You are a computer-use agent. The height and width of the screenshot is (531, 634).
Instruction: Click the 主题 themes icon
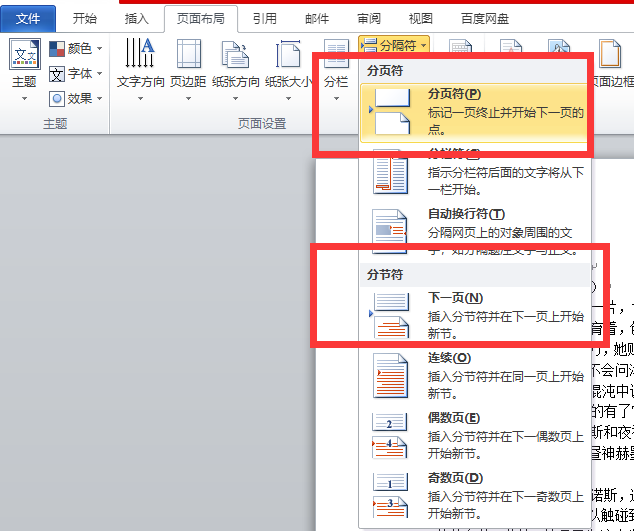point(25,54)
